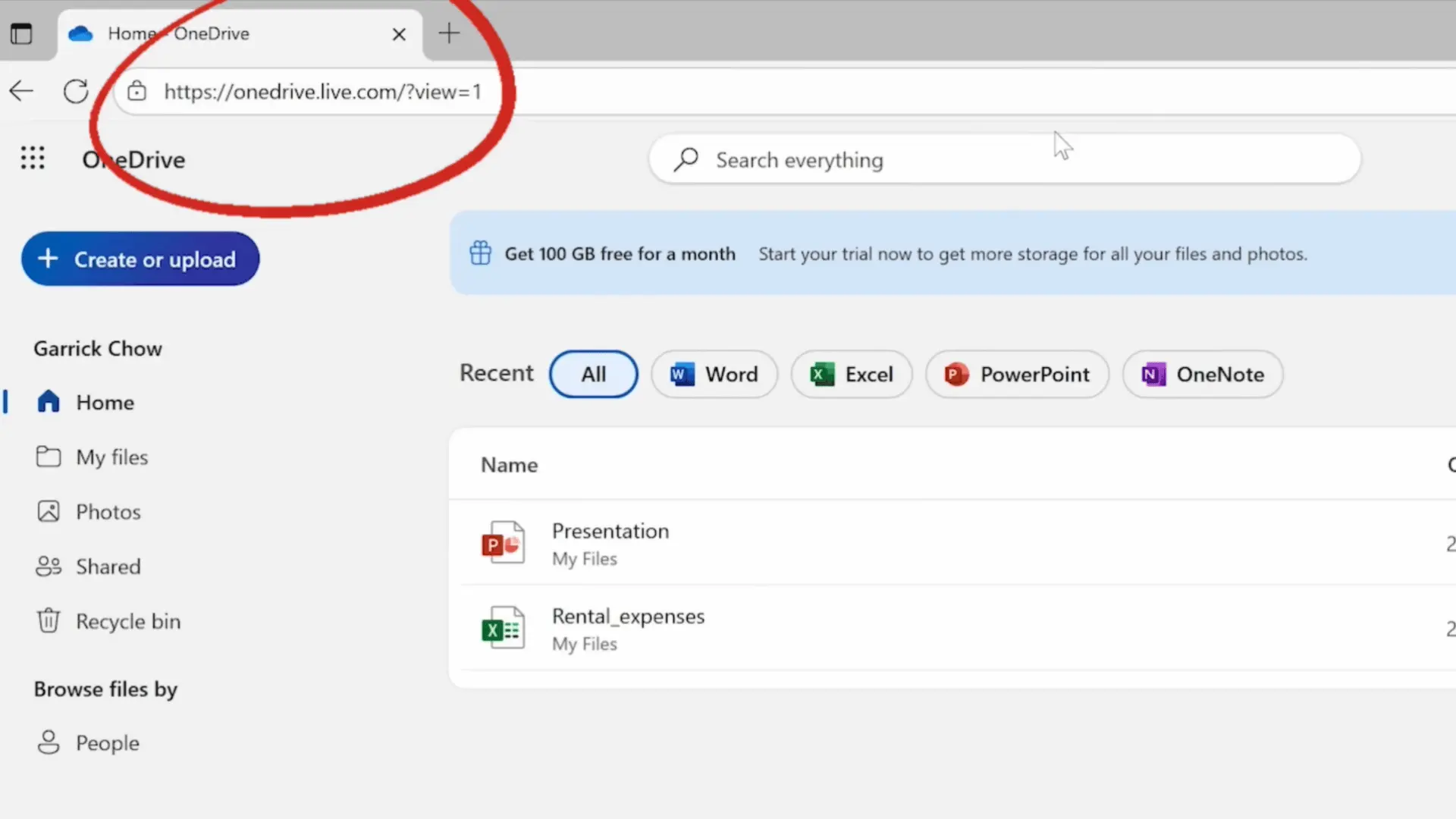Click My Files location under Presentation
1456x819 pixels.
click(x=585, y=559)
